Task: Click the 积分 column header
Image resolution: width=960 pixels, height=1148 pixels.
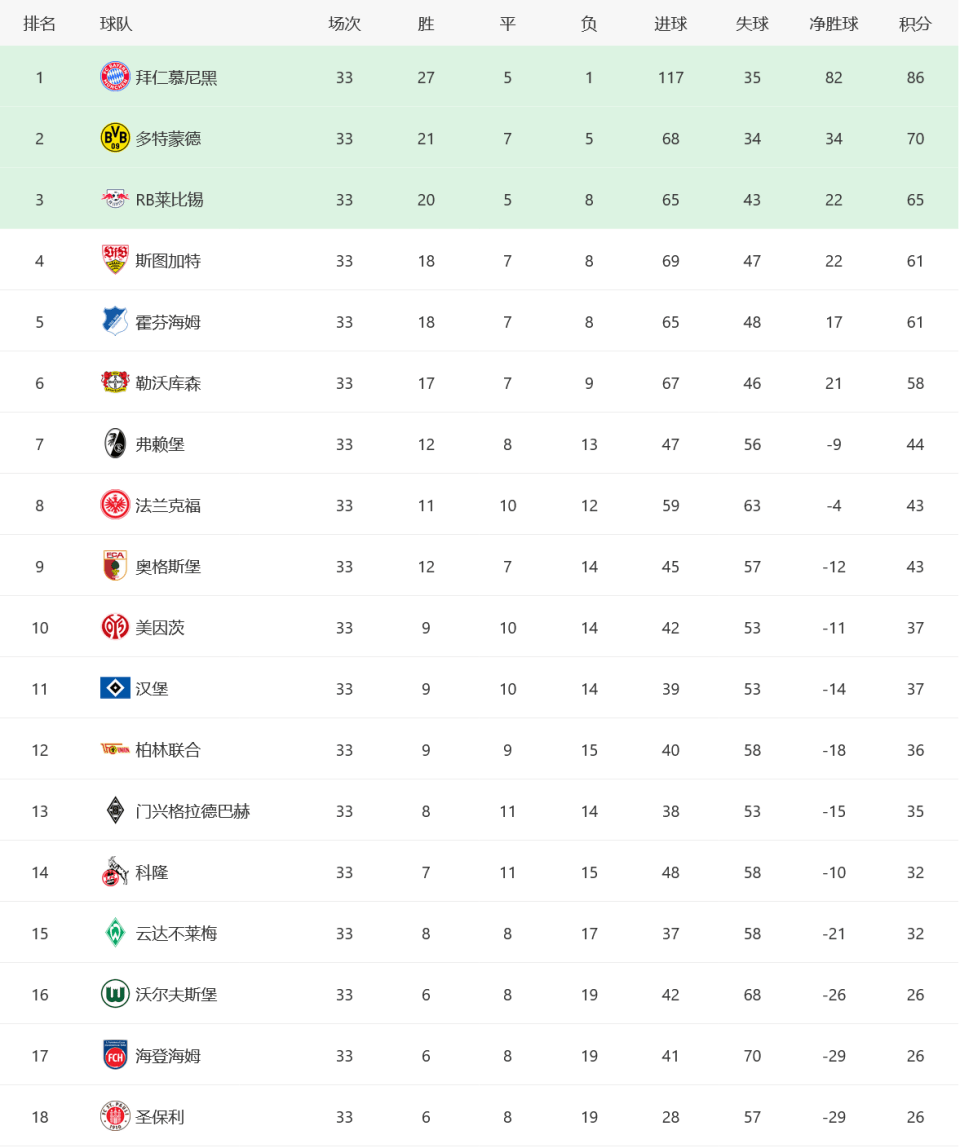Action: click(915, 24)
